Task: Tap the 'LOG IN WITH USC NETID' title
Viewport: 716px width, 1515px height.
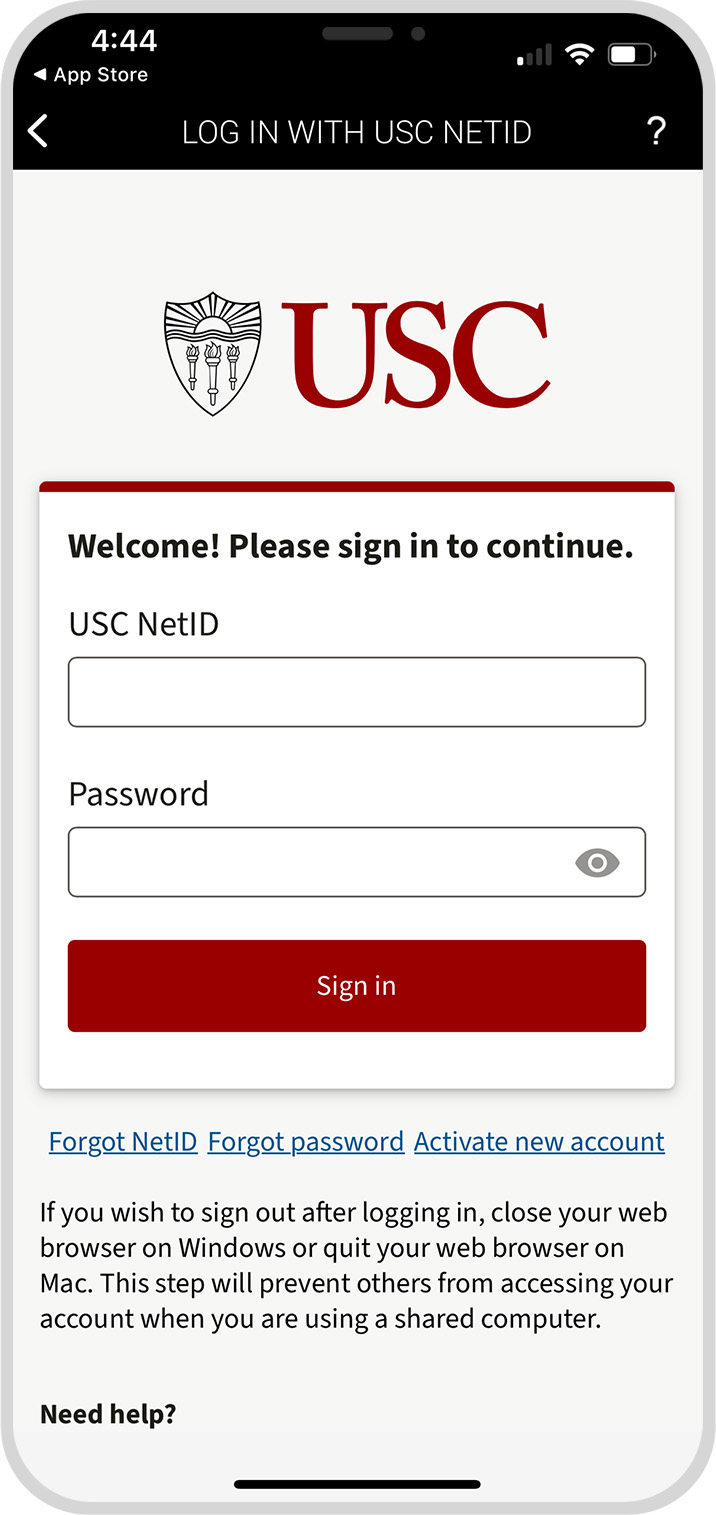Action: [356, 132]
